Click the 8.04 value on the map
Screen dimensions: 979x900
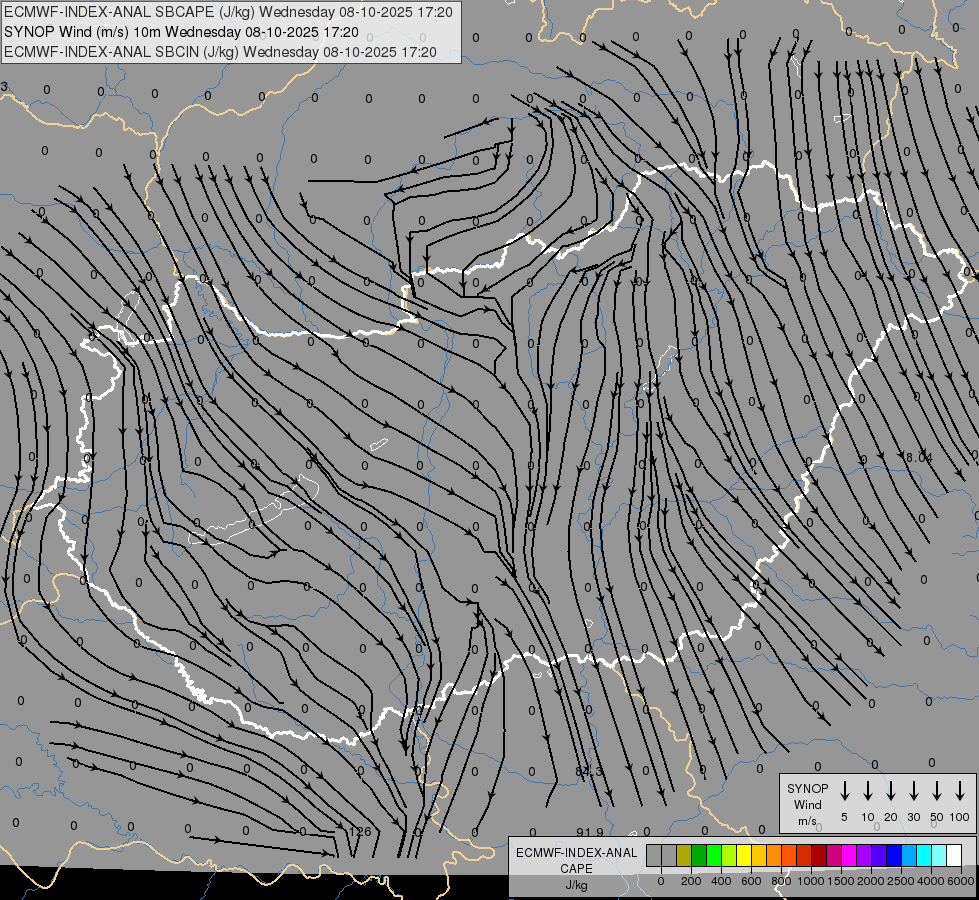point(919,458)
